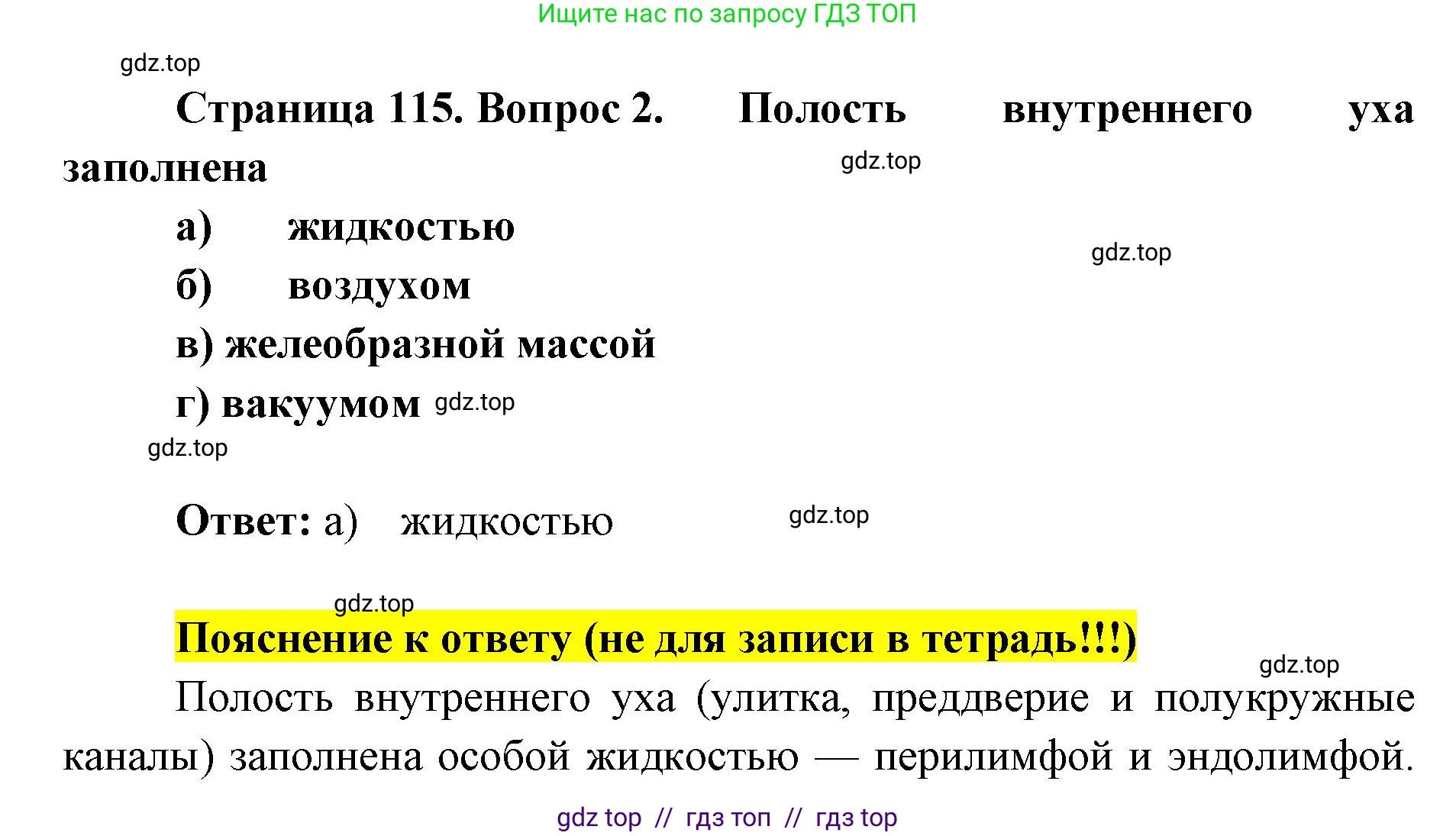Click the "Страница 115. Вопрос 2." heading
The image size is (1456, 836).
419,108
